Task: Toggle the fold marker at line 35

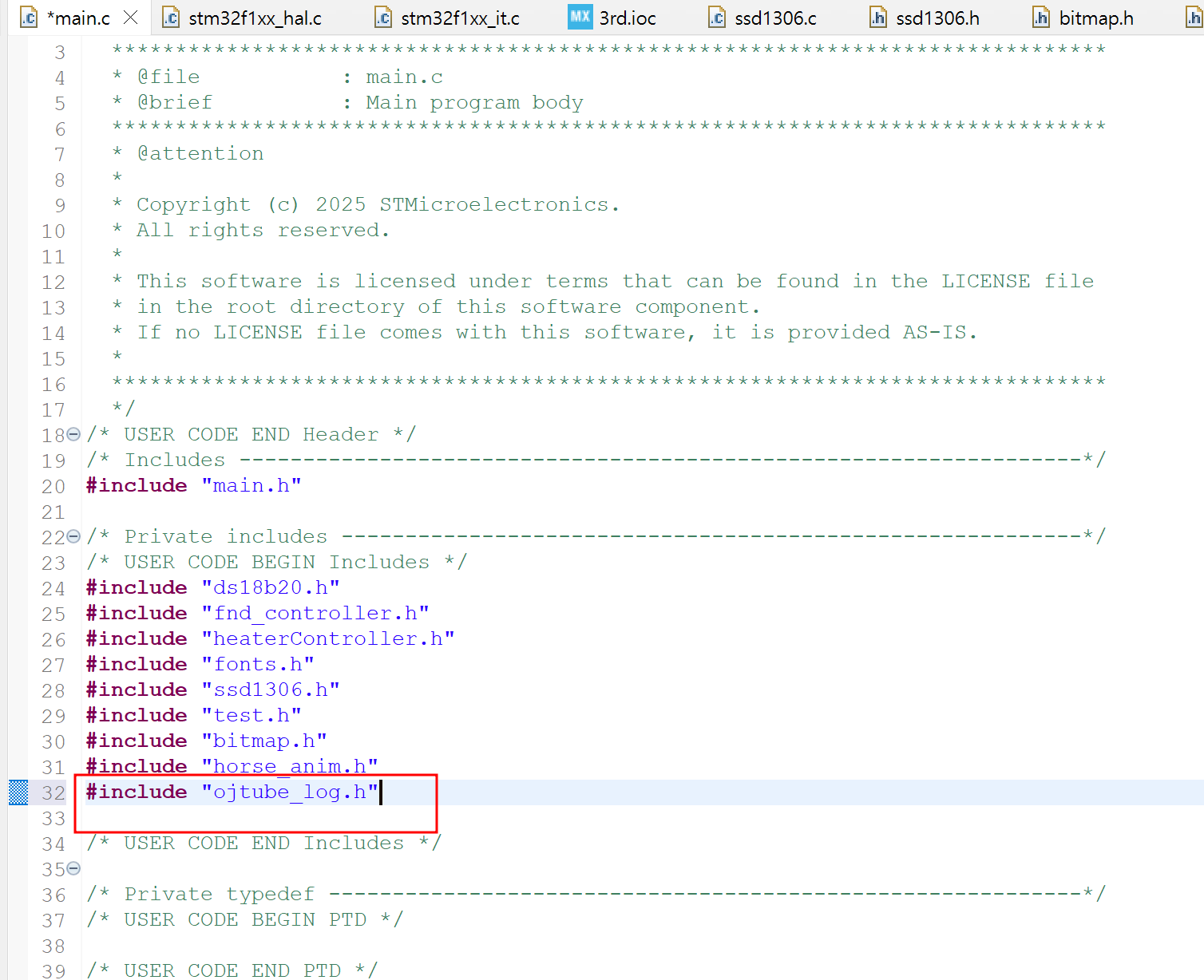Action: coord(73,868)
